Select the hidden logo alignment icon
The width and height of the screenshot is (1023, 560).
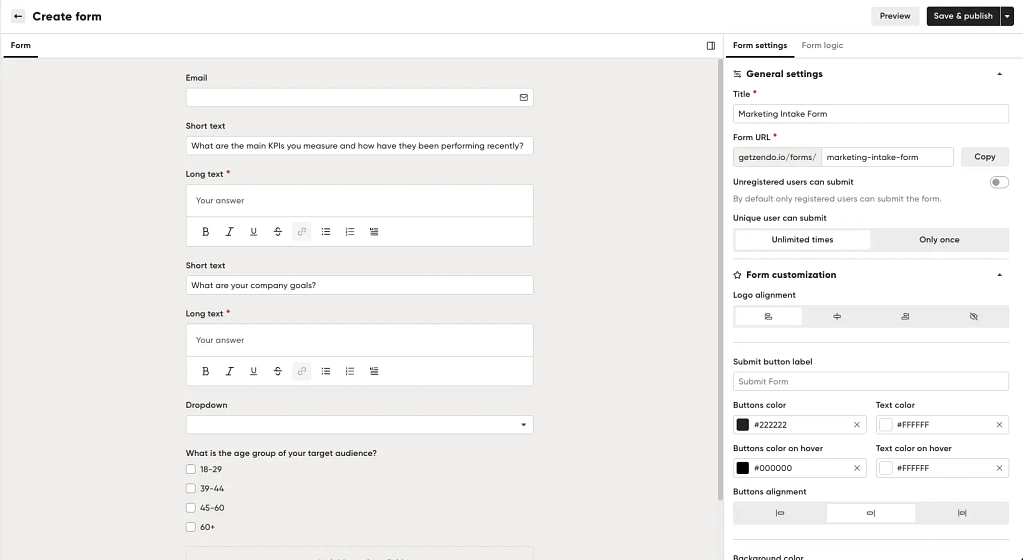coord(973,317)
